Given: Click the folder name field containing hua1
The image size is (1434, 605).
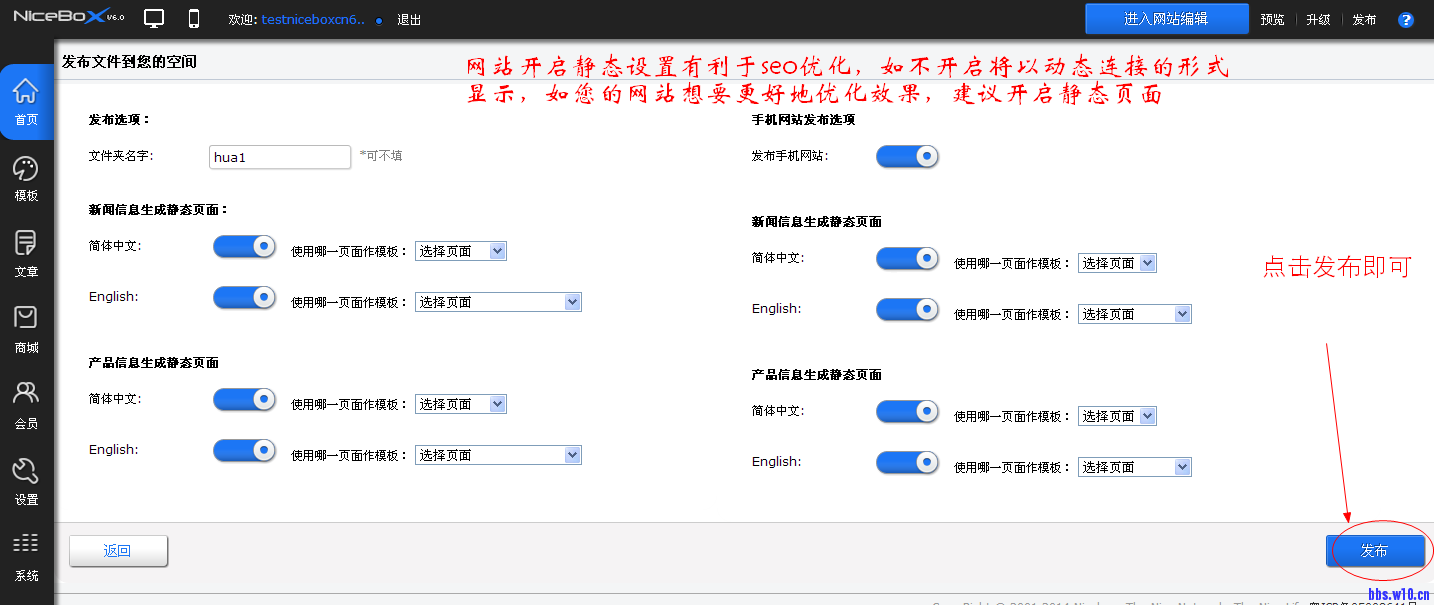Looking at the screenshot, I should point(280,157).
